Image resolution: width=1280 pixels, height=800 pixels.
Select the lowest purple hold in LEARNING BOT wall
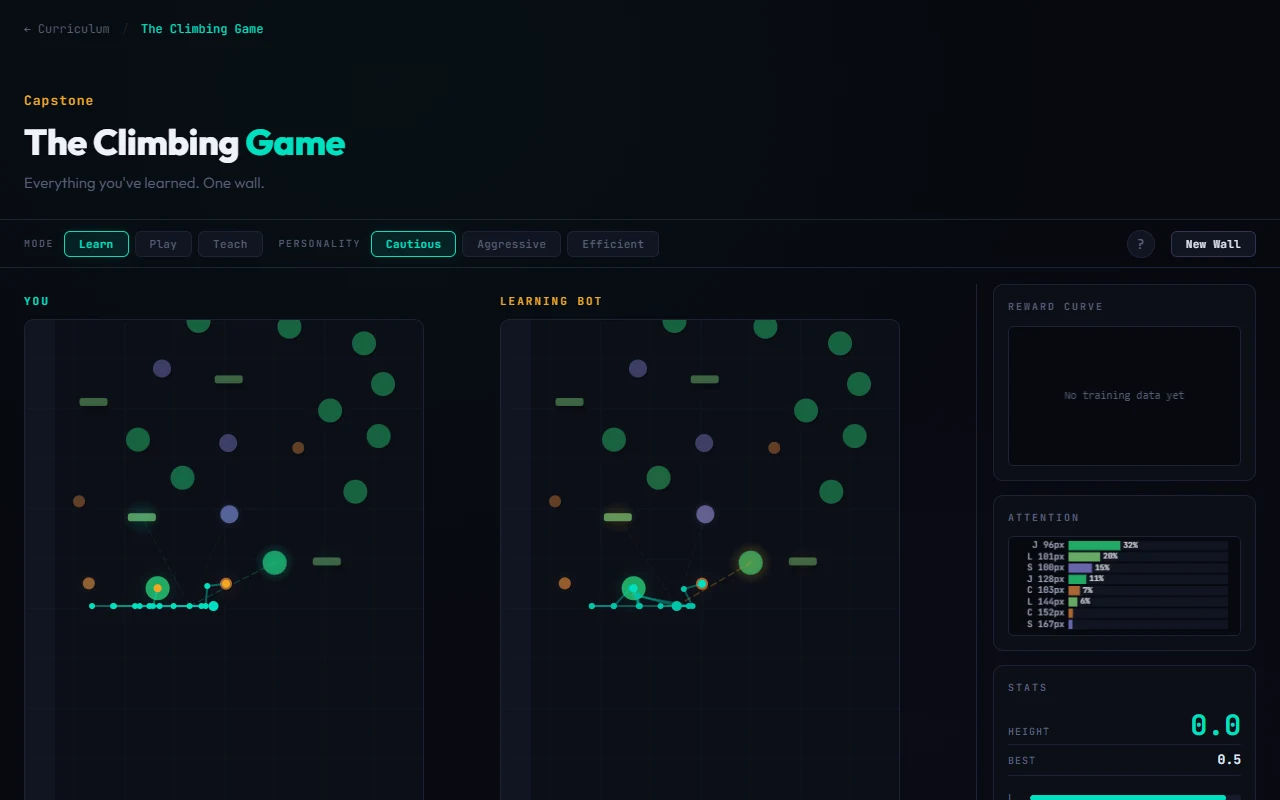pos(705,514)
